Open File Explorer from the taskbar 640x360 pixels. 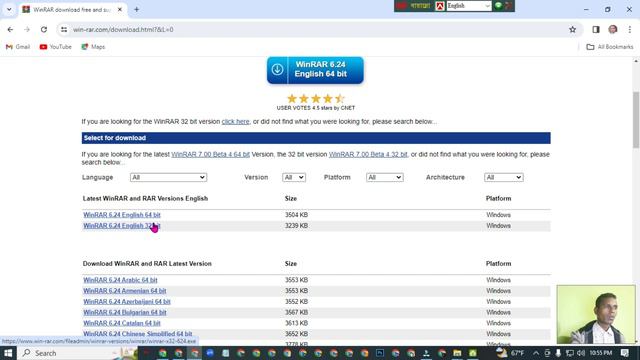457,353
